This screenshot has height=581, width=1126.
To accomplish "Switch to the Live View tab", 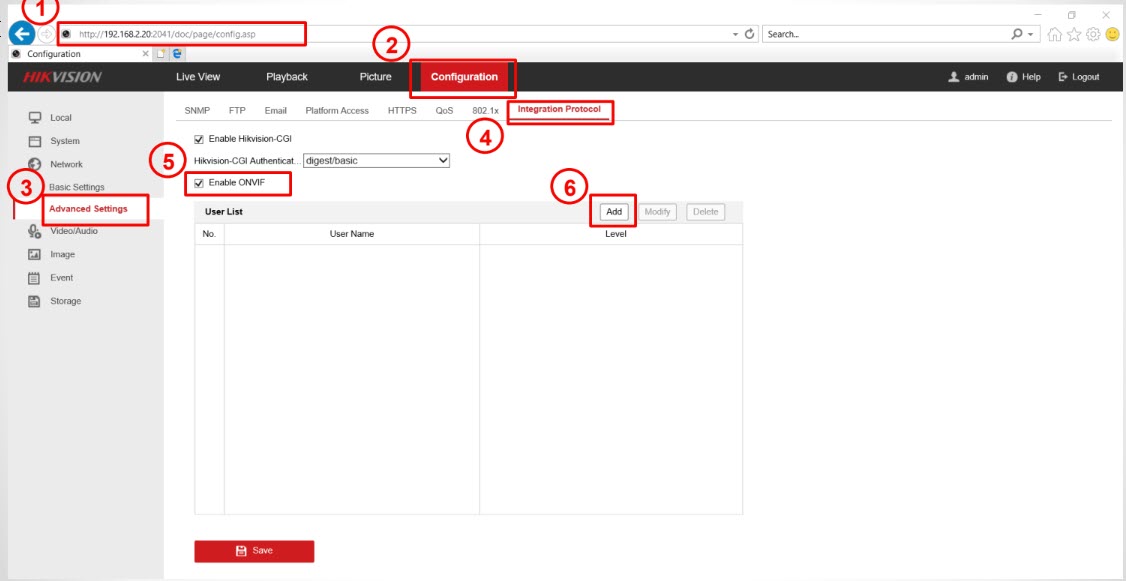I will [x=198, y=77].
